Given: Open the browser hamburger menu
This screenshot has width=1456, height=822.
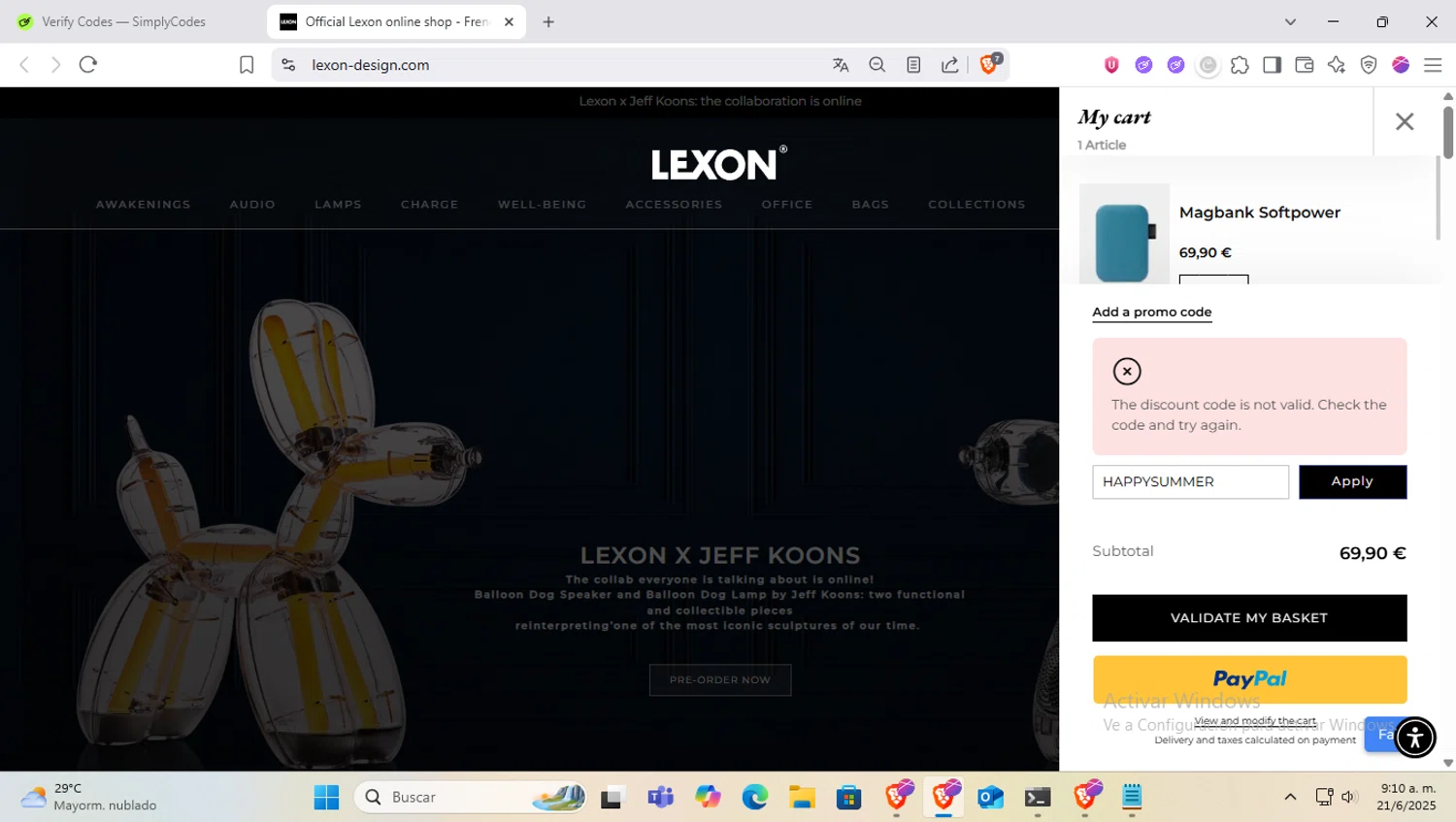Looking at the screenshot, I should (1433, 65).
